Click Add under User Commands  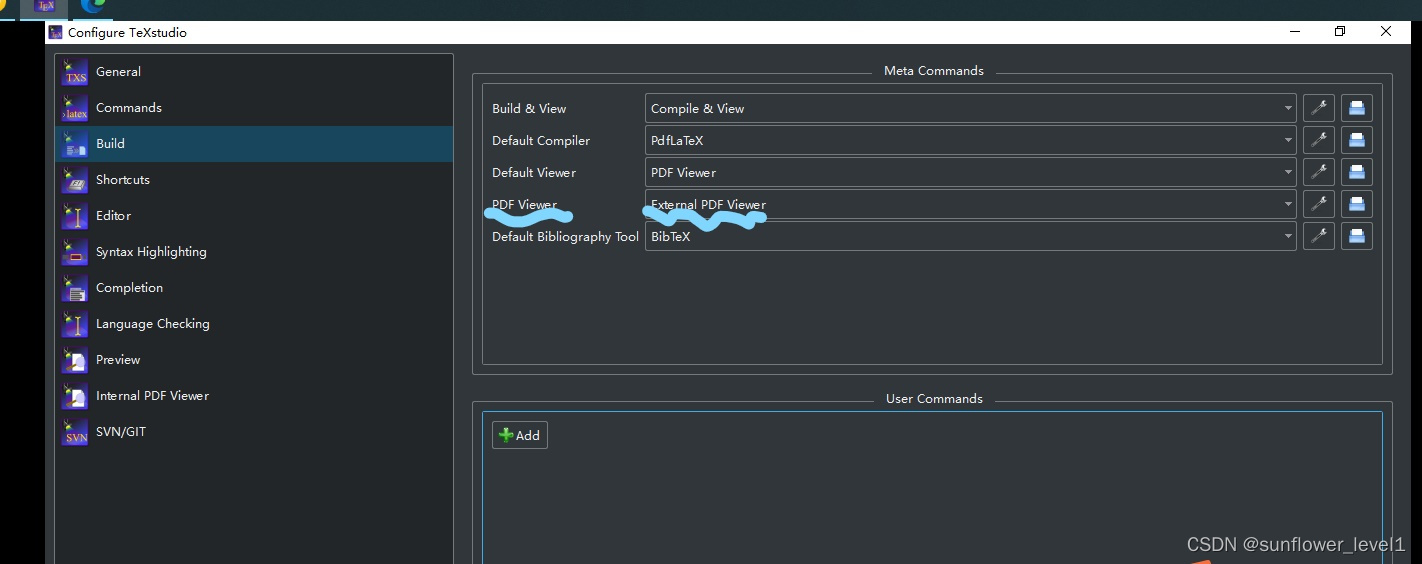point(520,435)
